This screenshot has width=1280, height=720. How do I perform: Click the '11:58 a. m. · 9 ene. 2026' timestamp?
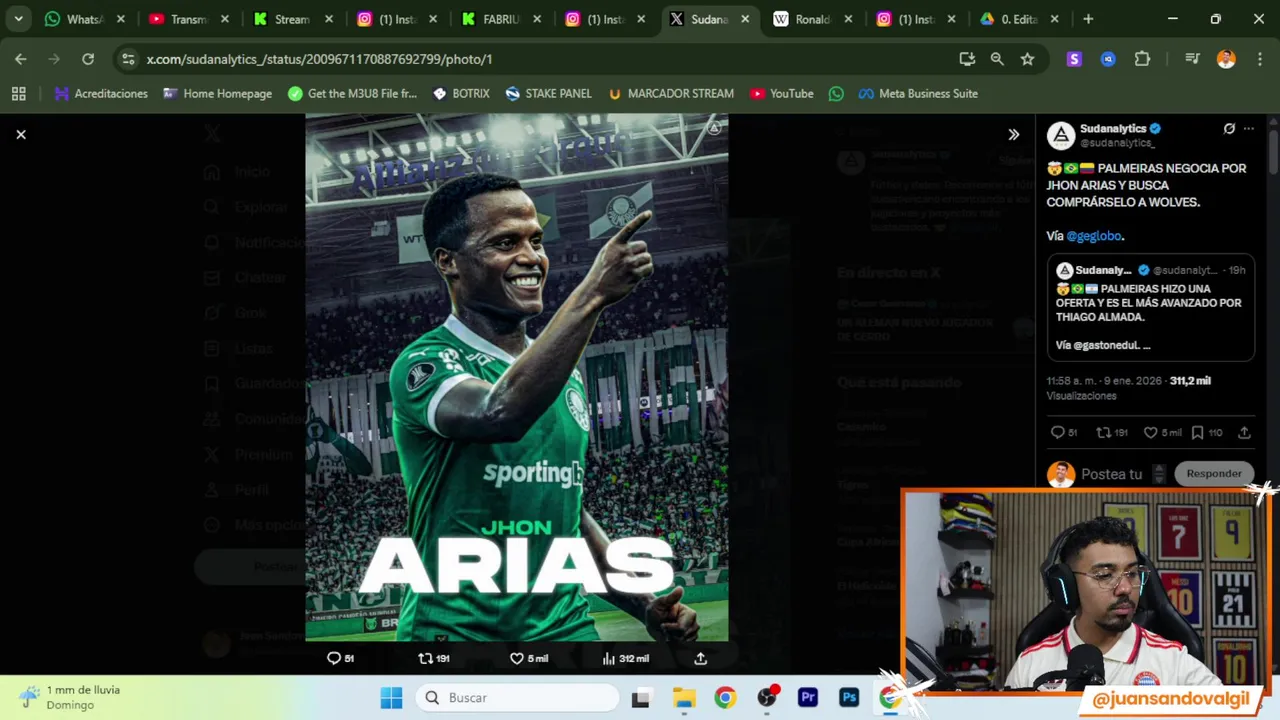coord(1104,381)
